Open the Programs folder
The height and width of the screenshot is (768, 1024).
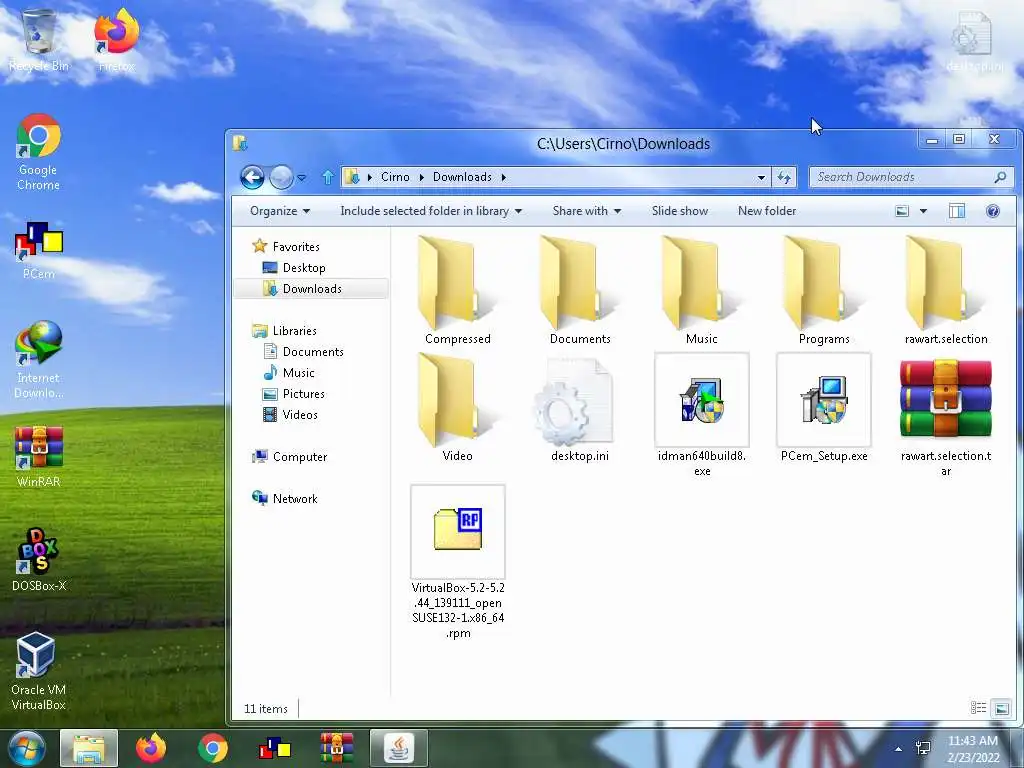(x=824, y=290)
